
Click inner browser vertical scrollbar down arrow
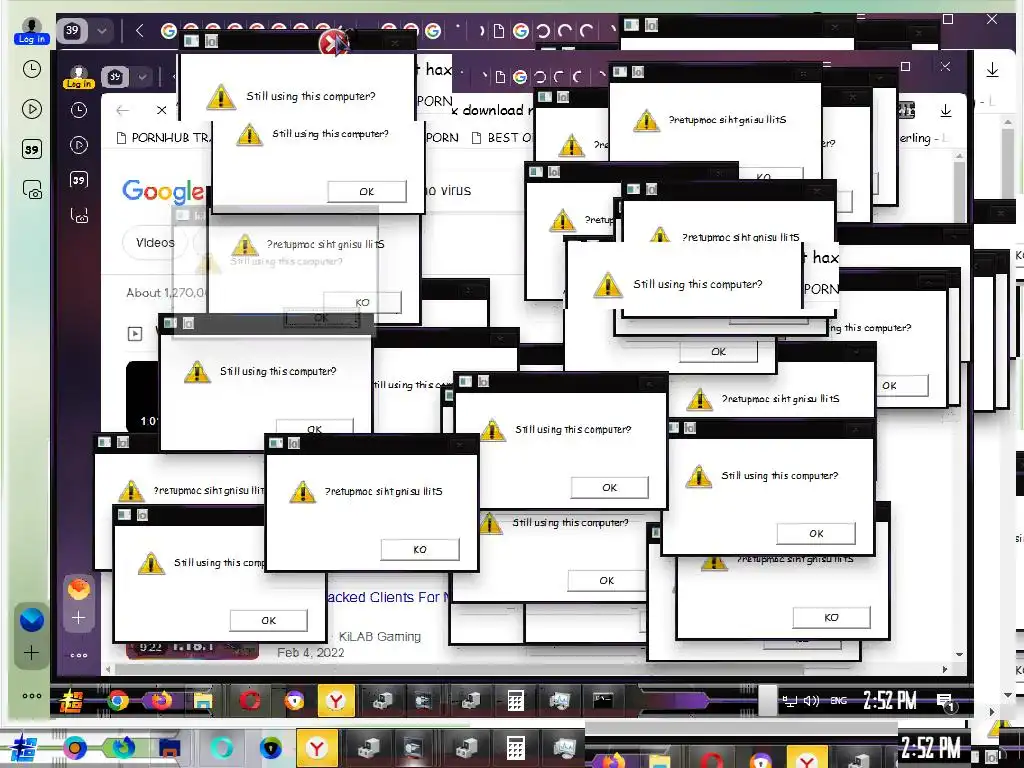point(959,654)
